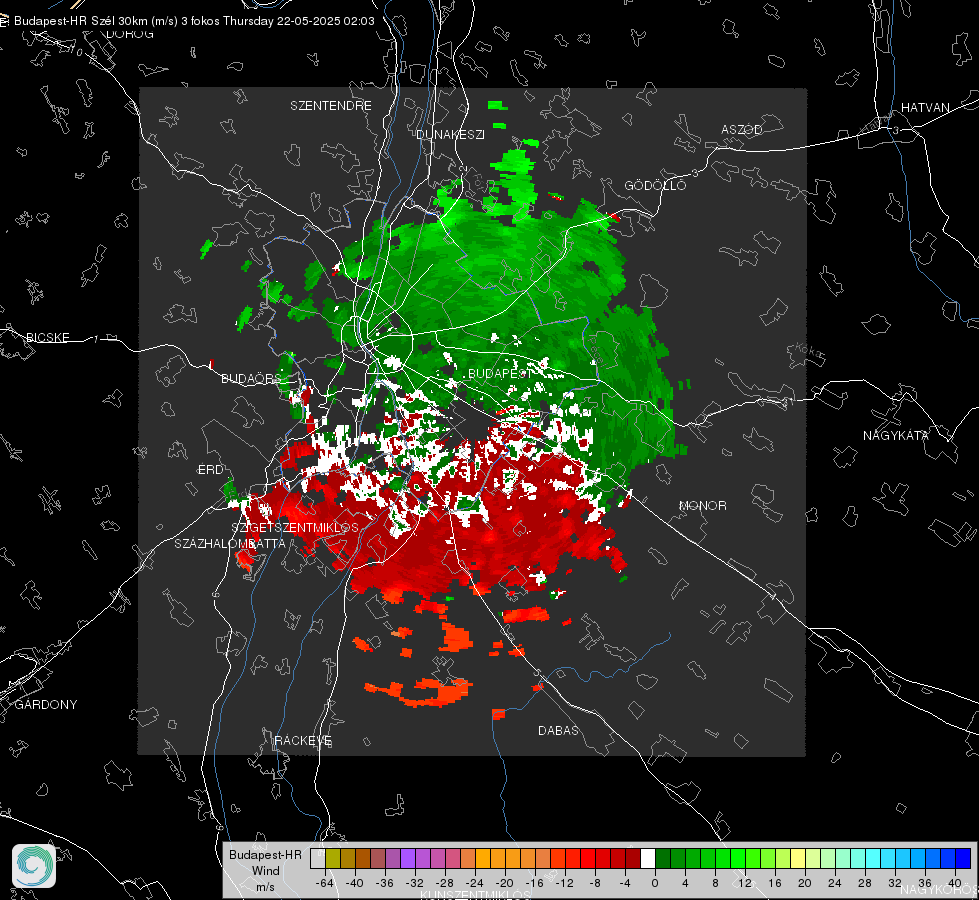Screen dimensions: 979x900
Task: Click the Wind label in the legend
Action: [265, 870]
